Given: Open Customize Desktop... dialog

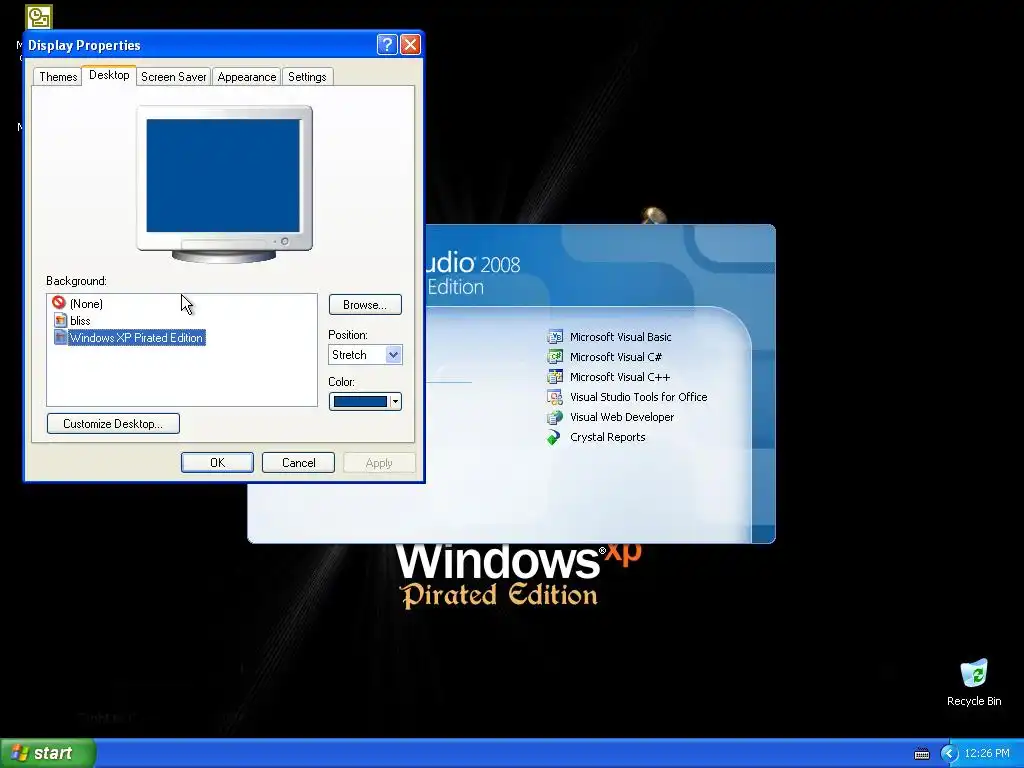Looking at the screenshot, I should (x=113, y=423).
